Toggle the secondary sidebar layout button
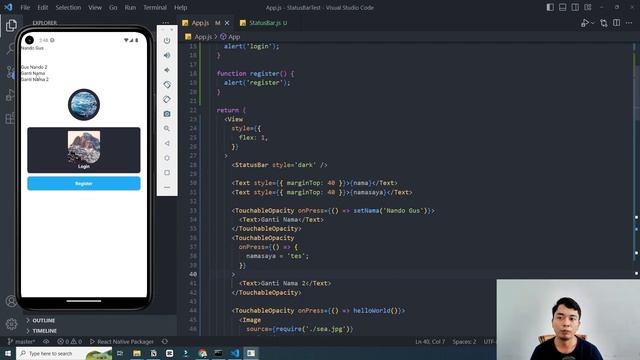The image size is (640, 360). (x=575, y=7)
